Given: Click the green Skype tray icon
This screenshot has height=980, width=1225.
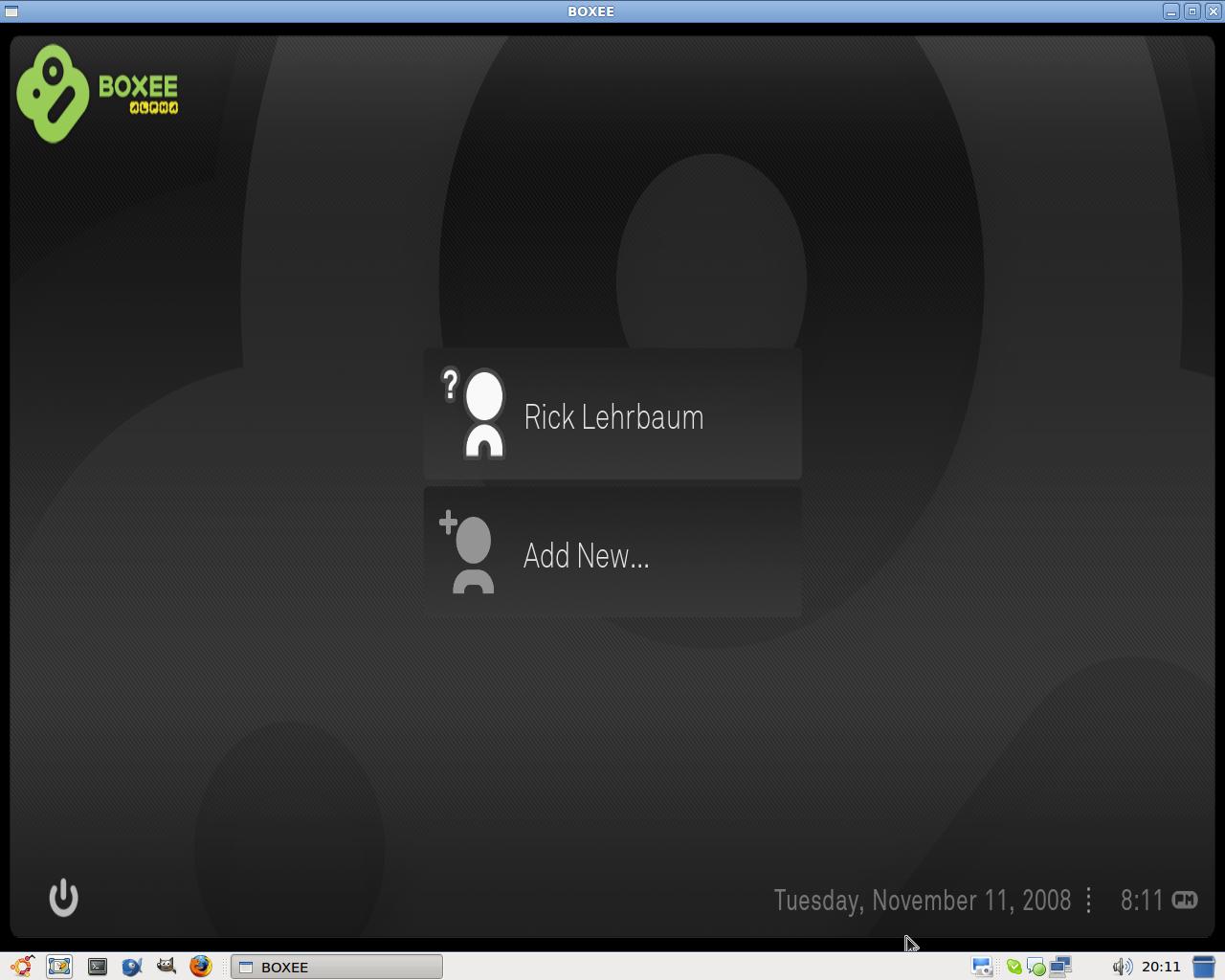Looking at the screenshot, I should pyautogui.click(x=1013, y=967).
